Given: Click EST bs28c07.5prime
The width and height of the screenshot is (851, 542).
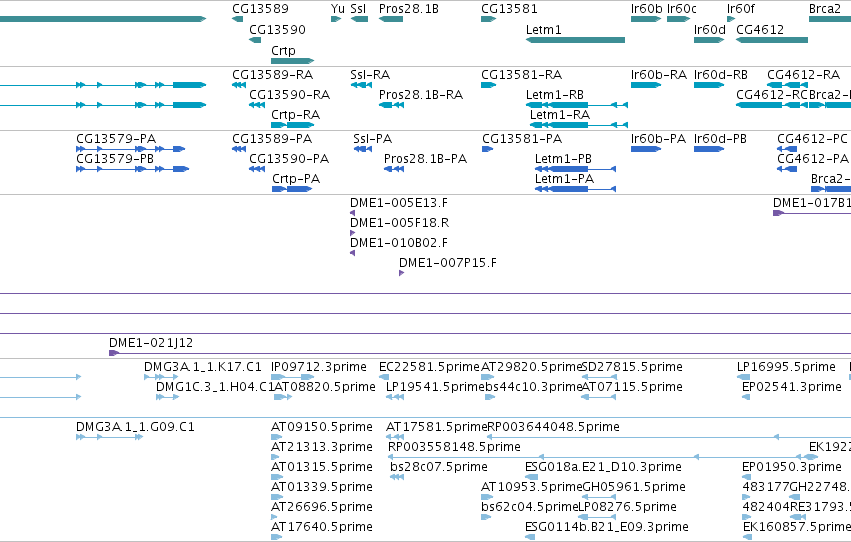Looking at the screenshot, I should point(439,467).
